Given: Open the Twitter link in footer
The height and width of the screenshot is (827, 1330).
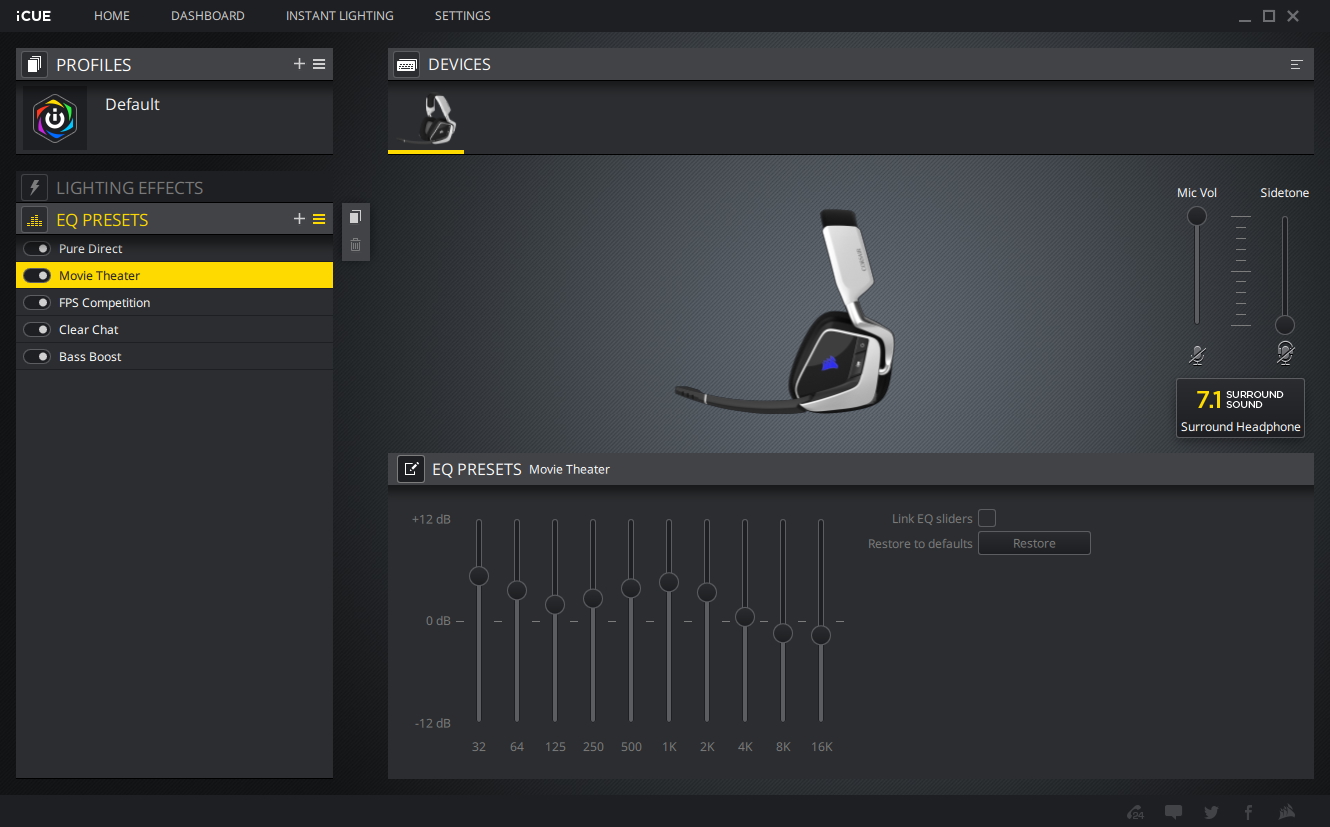Looking at the screenshot, I should tap(1211, 812).
